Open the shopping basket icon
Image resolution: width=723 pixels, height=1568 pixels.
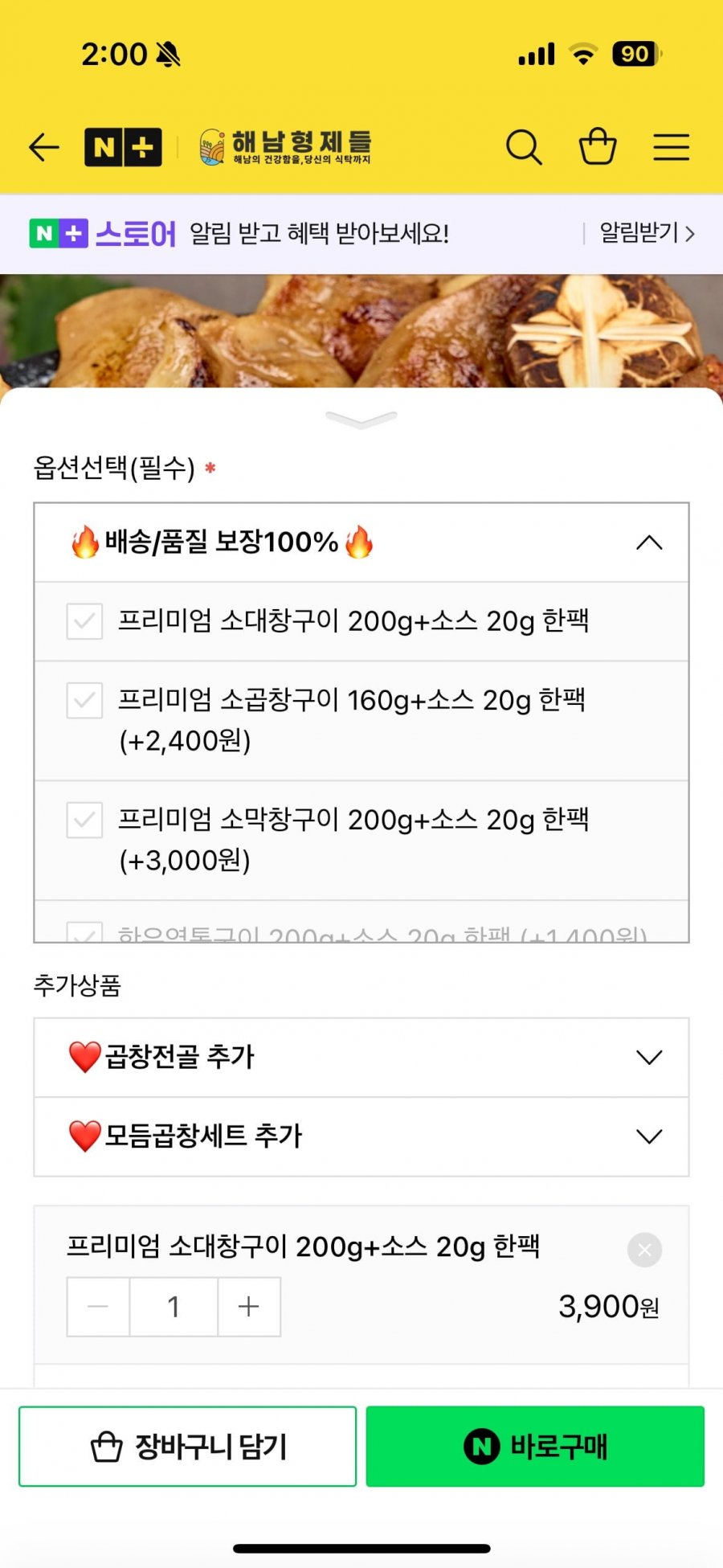(x=598, y=147)
